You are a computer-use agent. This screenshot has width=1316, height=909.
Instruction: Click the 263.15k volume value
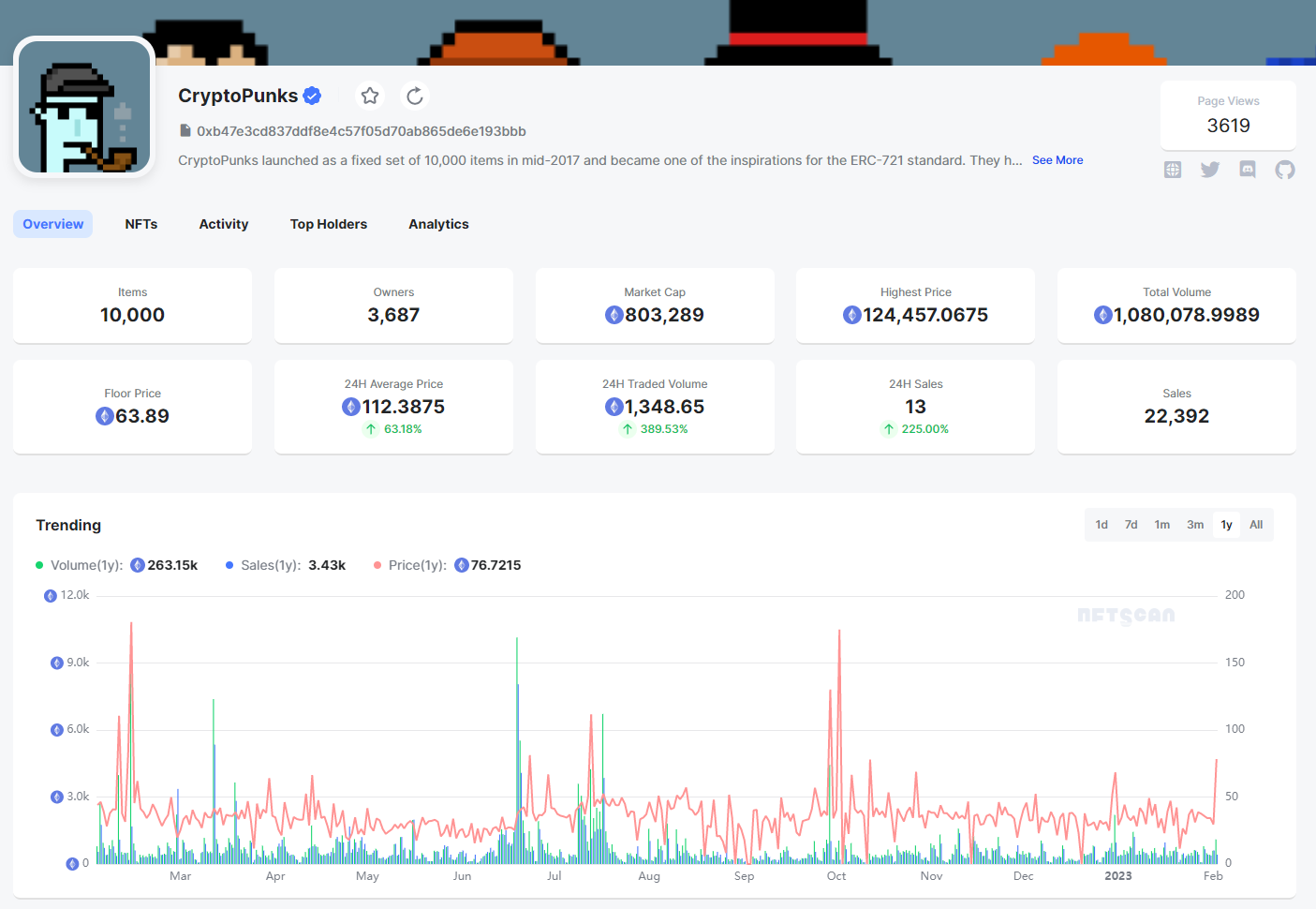click(x=172, y=565)
